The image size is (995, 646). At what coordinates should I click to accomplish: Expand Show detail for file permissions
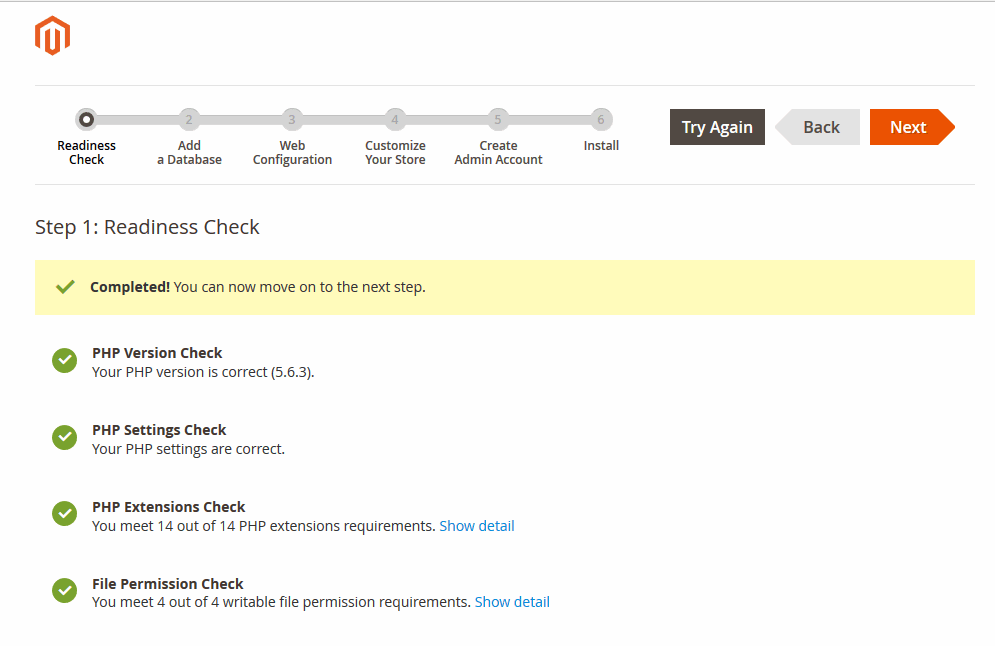512,602
